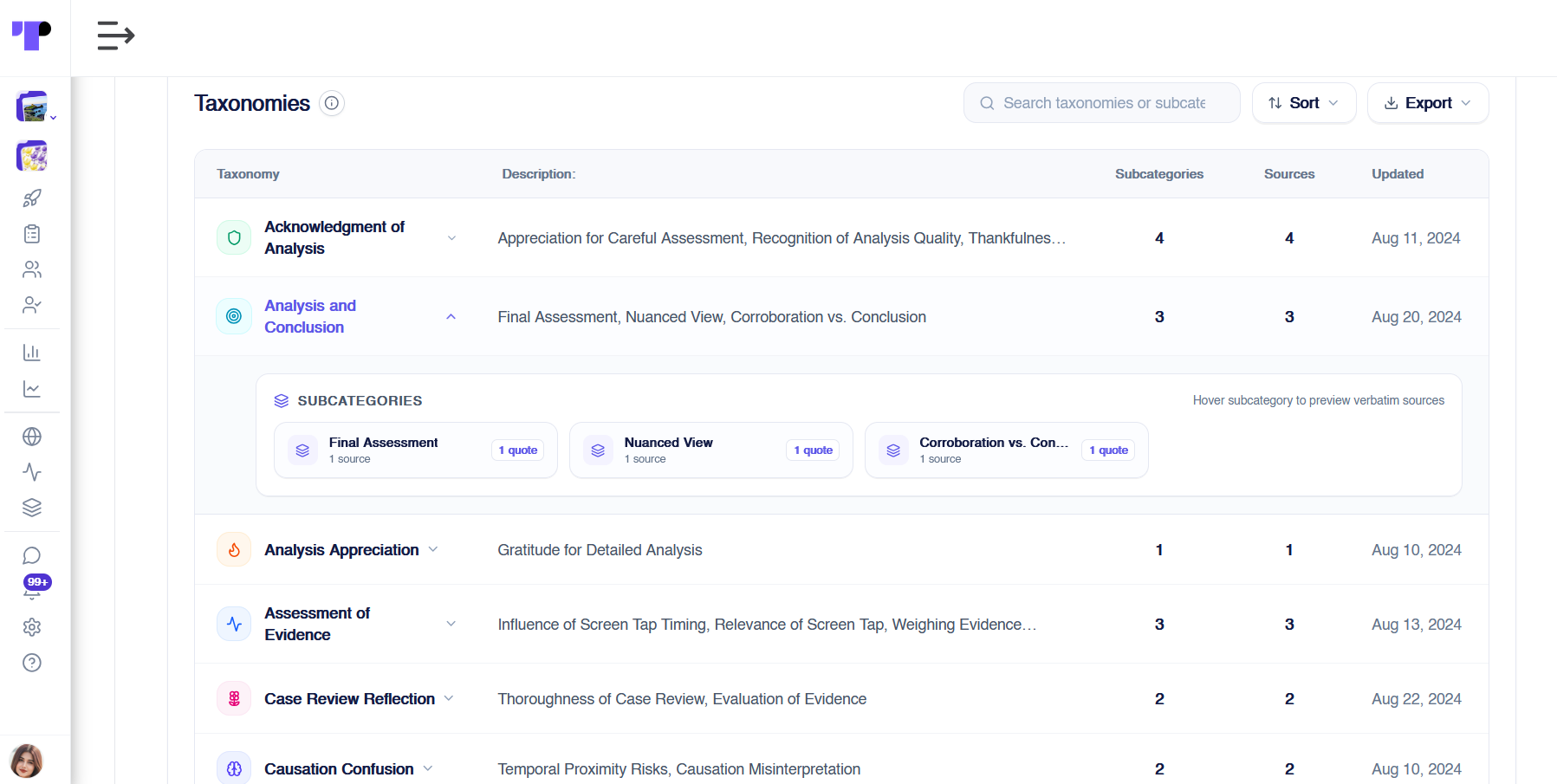Open the bar chart sidebar icon

point(32,353)
